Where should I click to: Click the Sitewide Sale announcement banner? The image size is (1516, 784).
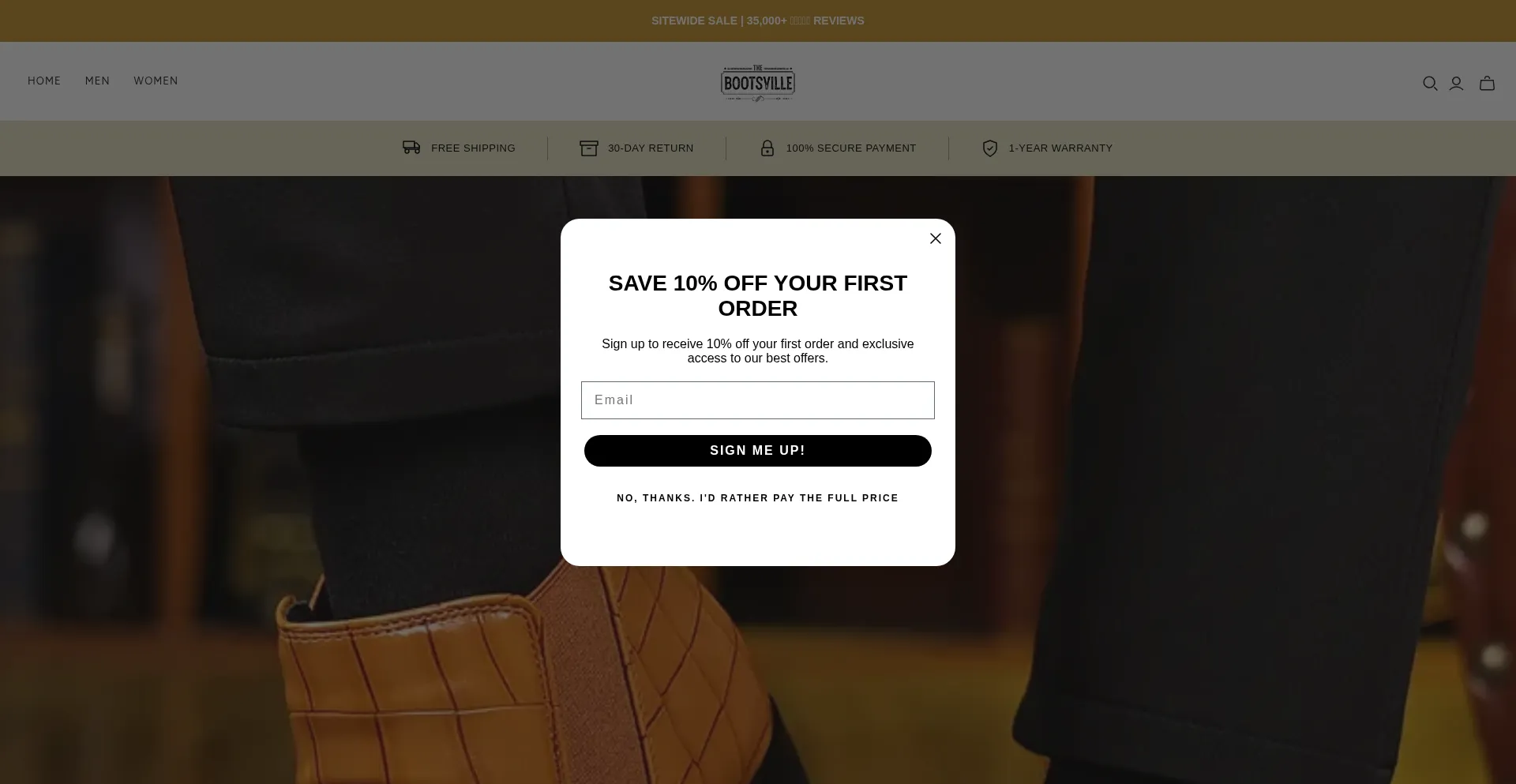point(758,21)
